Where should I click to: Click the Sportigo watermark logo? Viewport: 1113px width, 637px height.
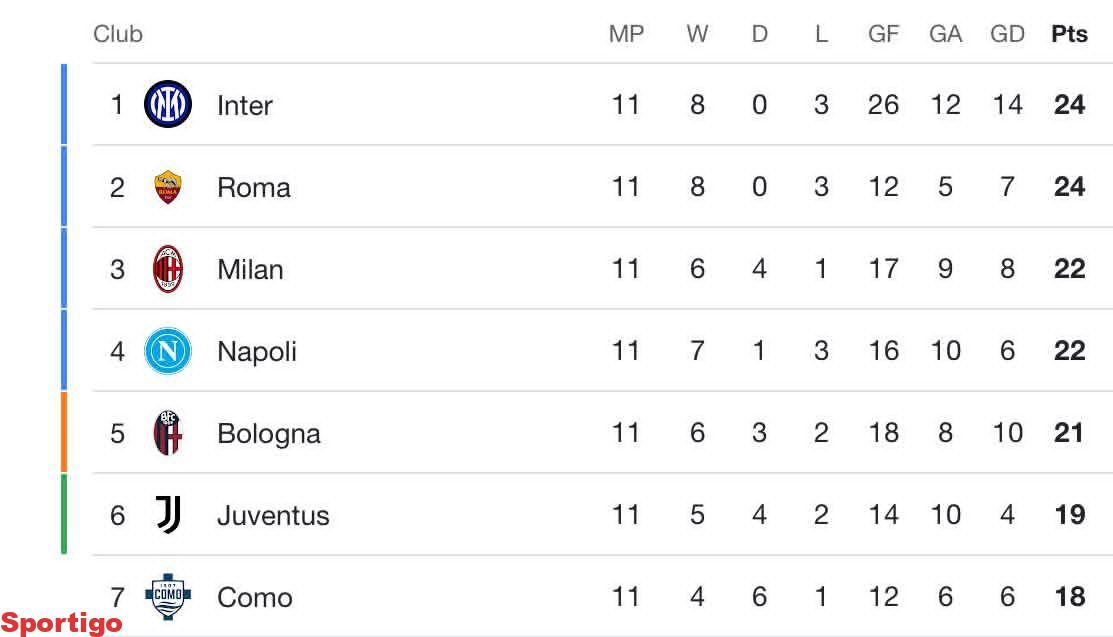click(x=62, y=623)
